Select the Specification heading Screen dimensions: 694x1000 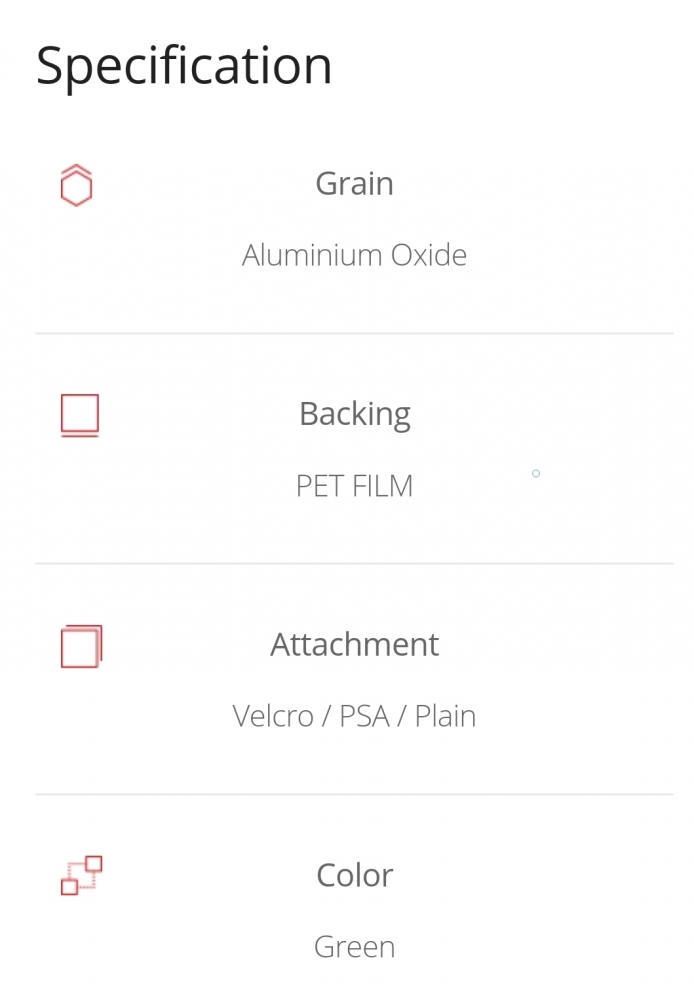184,66
